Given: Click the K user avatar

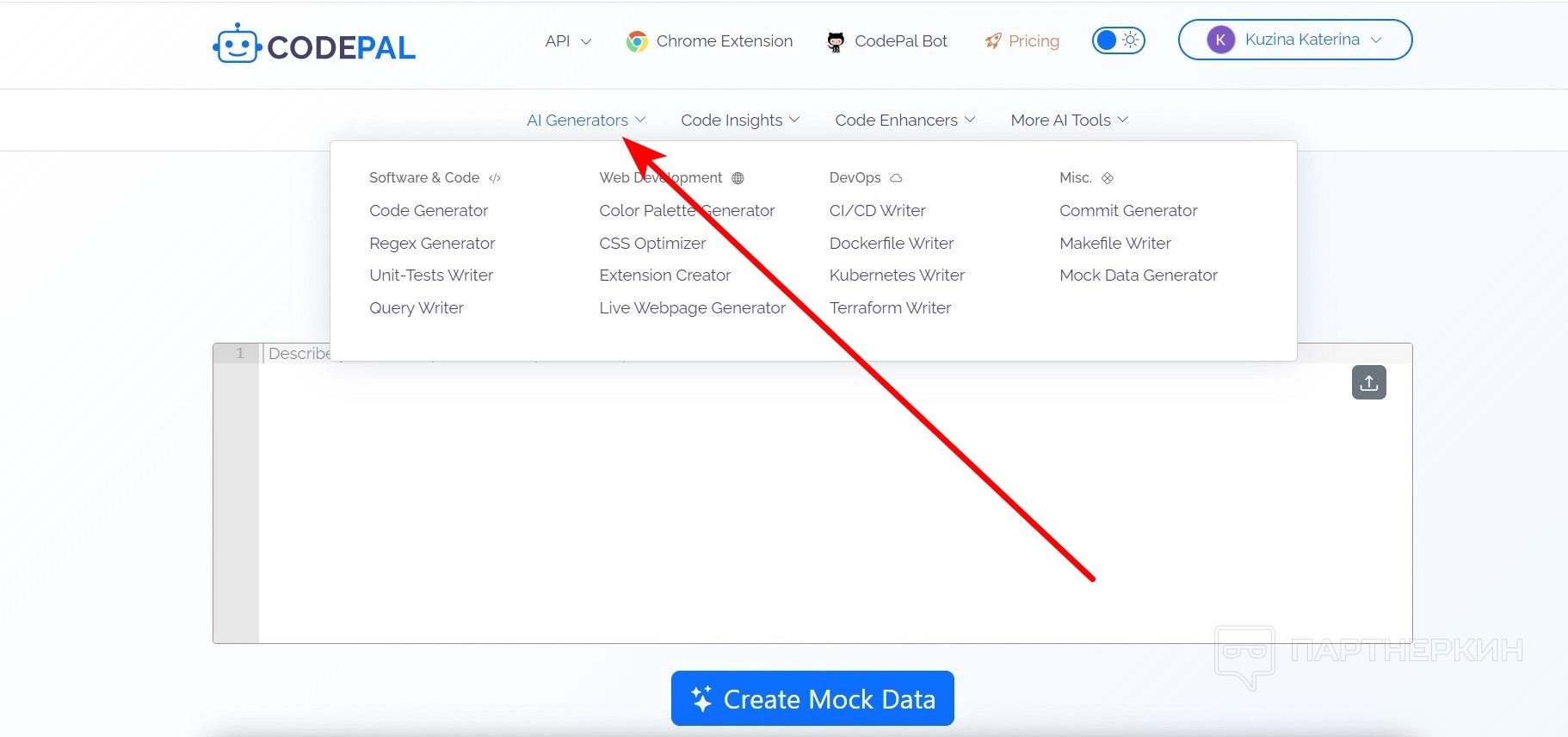Looking at the screenshot, I should [1220, 40].
